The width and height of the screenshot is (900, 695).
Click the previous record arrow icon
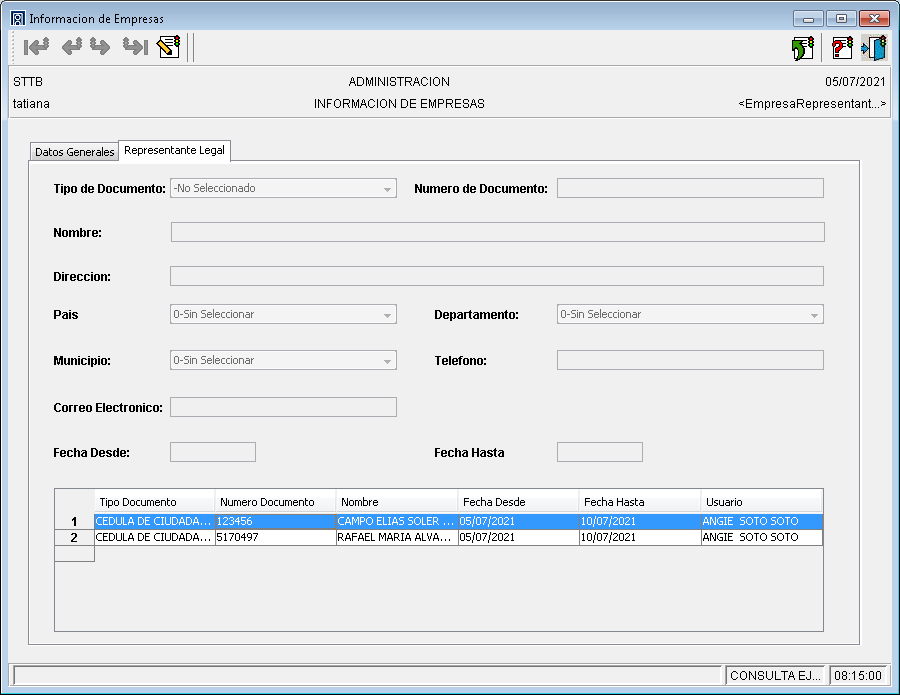click(71, 47)
